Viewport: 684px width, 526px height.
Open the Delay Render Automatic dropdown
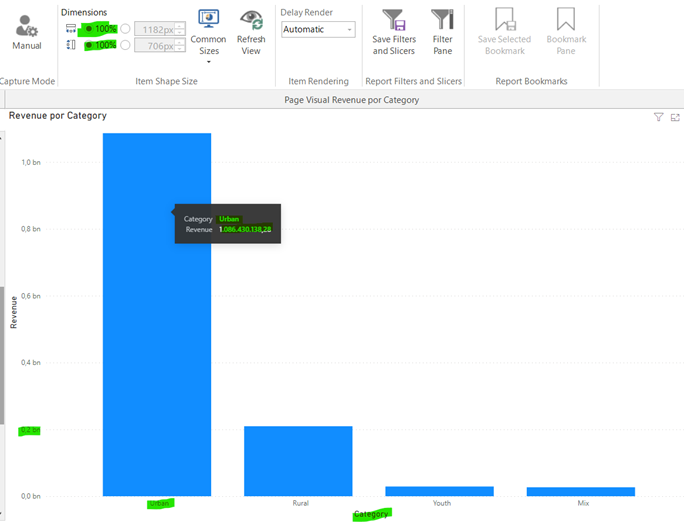pos(318,30)
